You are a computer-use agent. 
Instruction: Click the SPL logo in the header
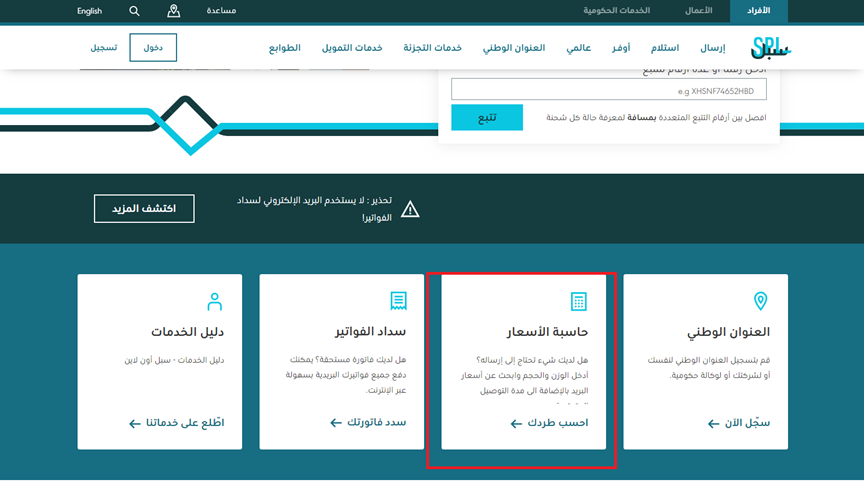(769, 47)
